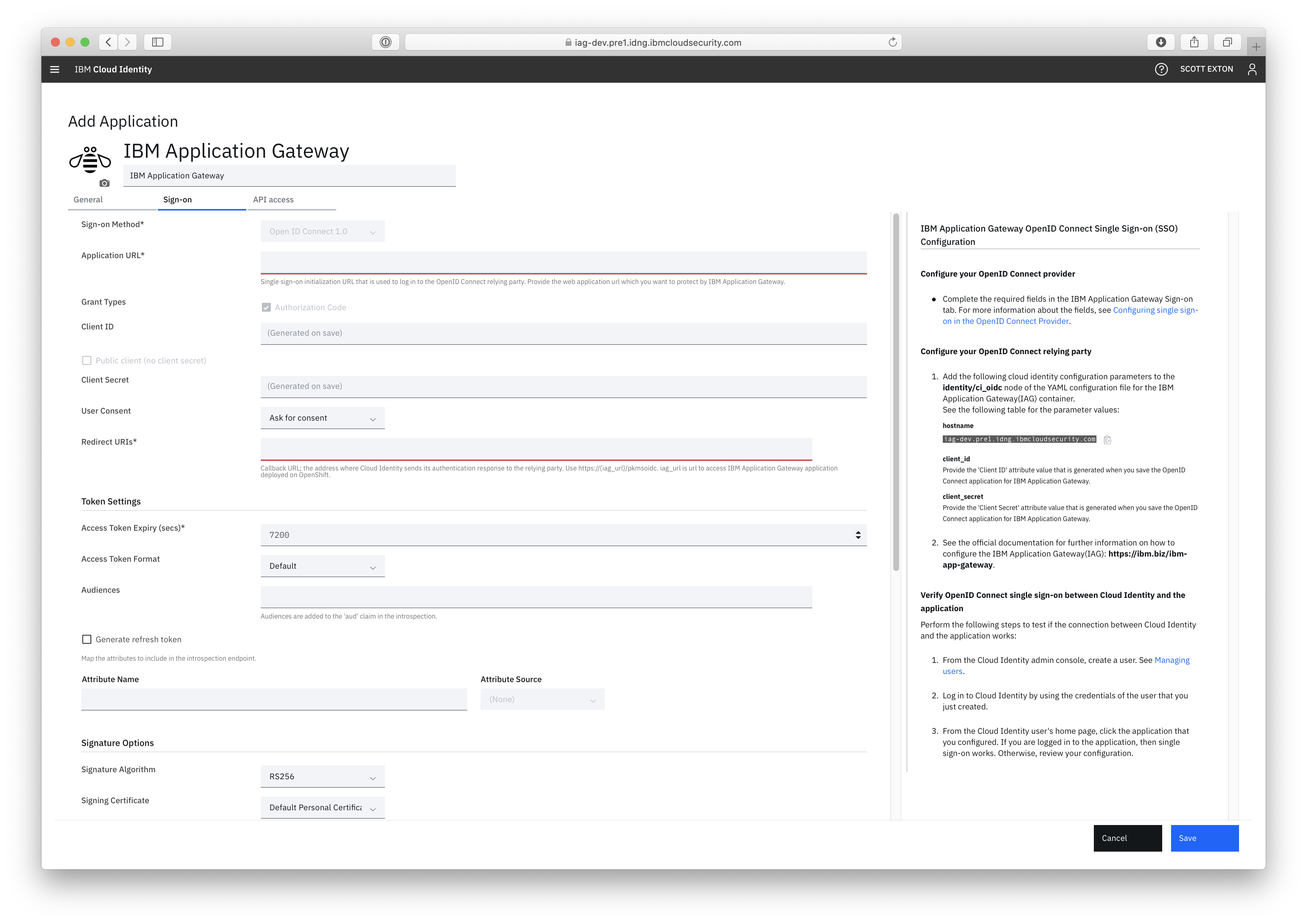Viewport: 1307px width, 924px height.
Task: Switch to the API access tab
Action: 273,199
